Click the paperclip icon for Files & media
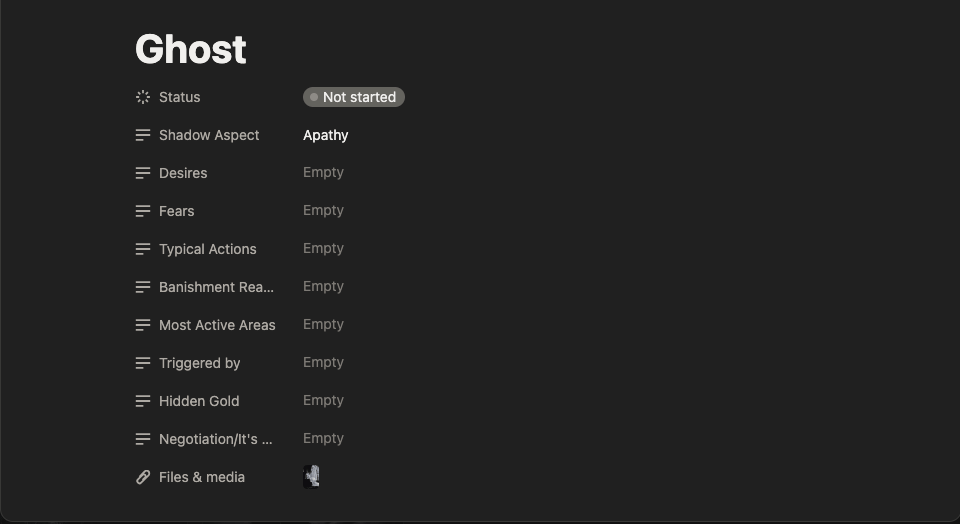Image resolution: width=960 pixels, height=524 pixels. (143, 477)
